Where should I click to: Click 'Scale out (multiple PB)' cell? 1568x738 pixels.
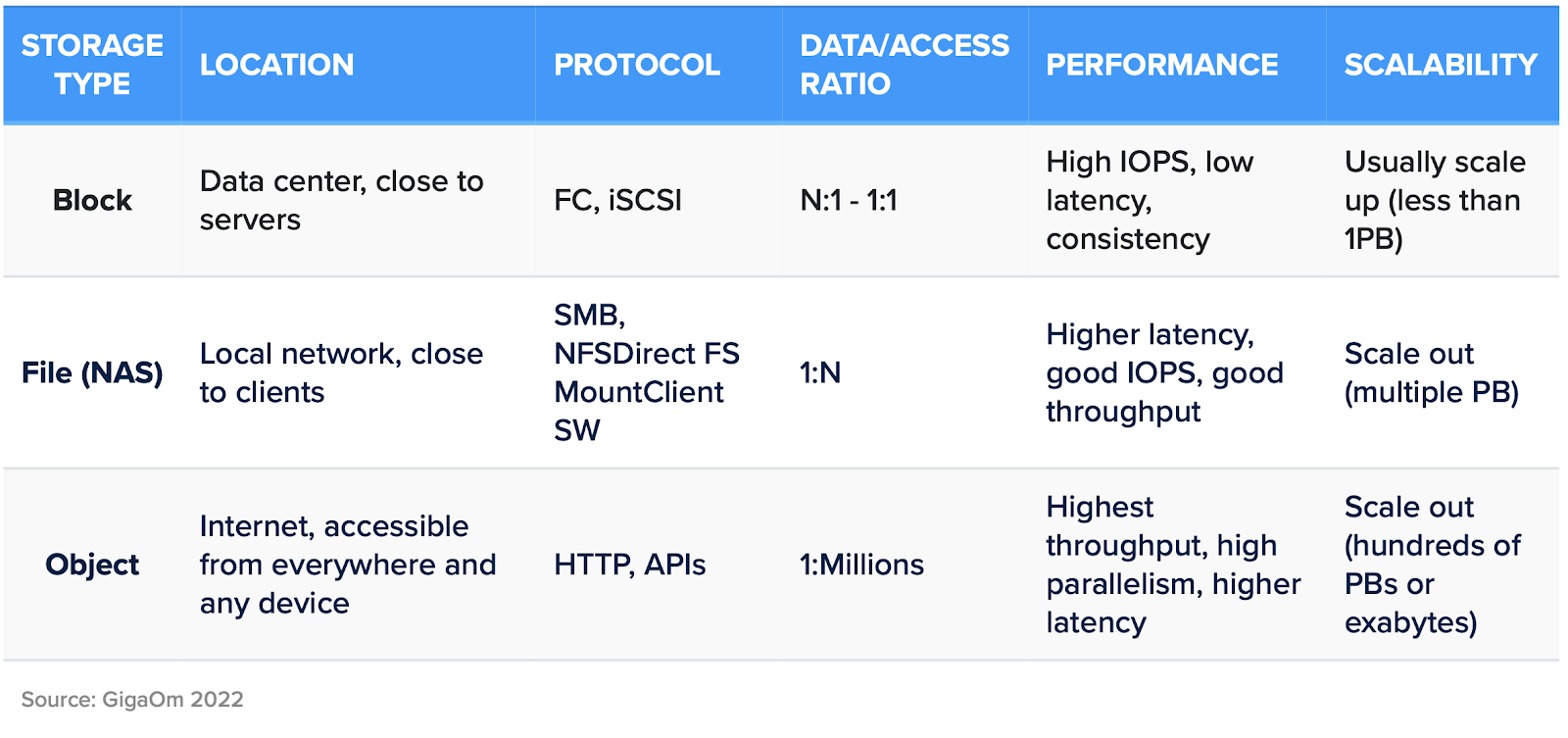click(x=1431, y=372)
